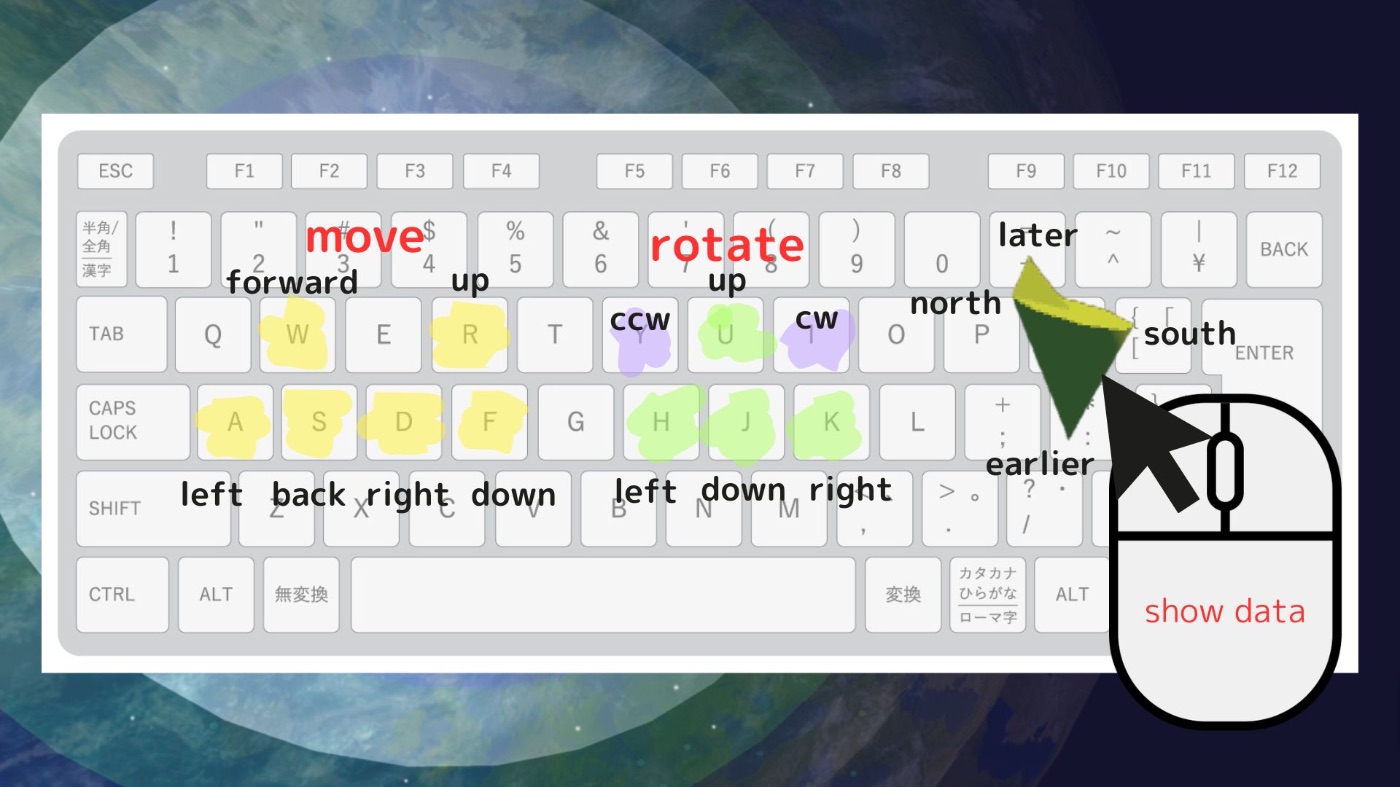
Task: Click the ESC key on the keyboard
Action: tap(116, 171)
